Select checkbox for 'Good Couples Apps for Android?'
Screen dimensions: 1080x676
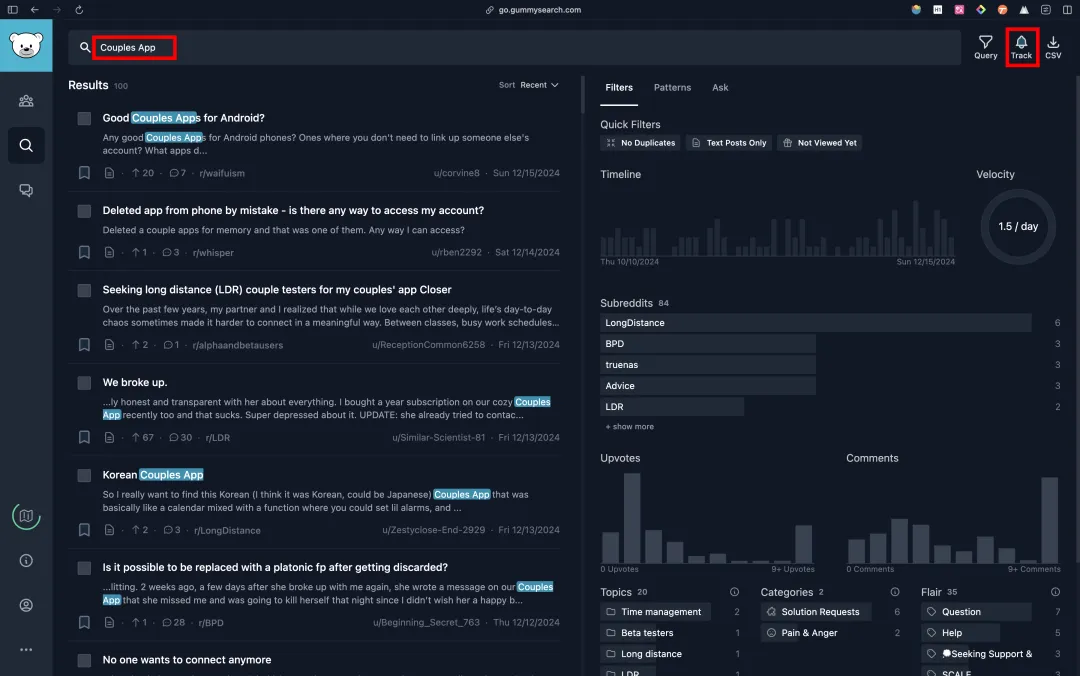(x=84, y=119)
